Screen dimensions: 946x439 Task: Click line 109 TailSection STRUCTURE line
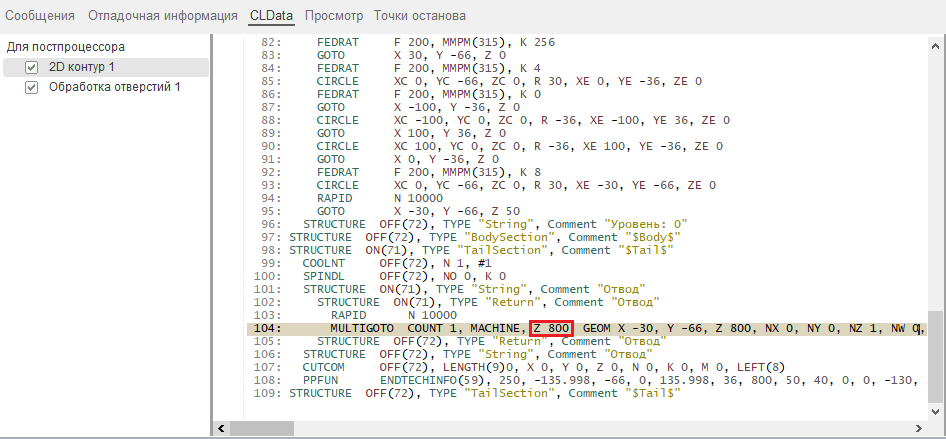coord(480,393)
